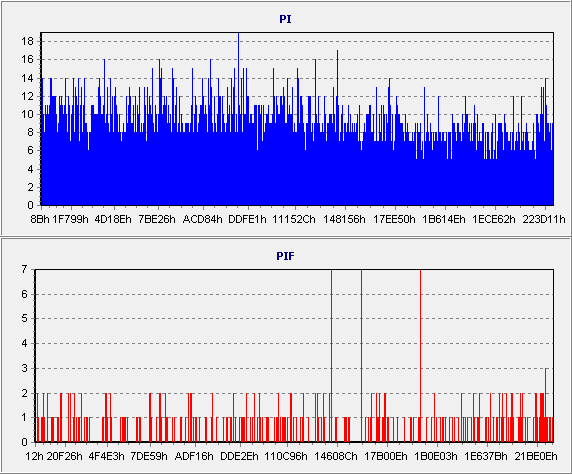Click the first red PIF spike reaching 7
This screenshot has height=474, width=572.
coord(331,356)
